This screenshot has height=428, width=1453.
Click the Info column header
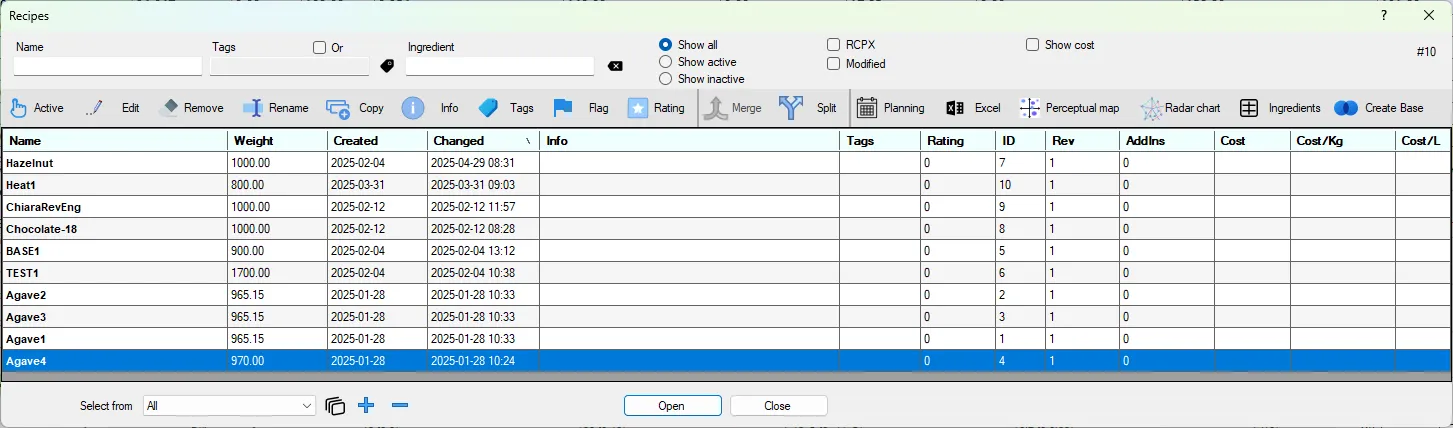689,141
